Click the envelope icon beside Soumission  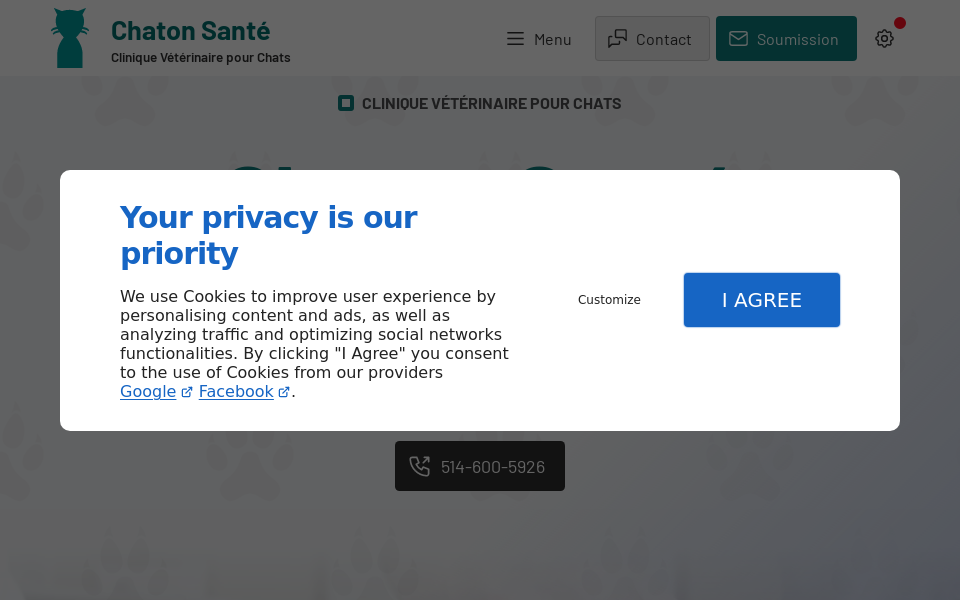tap(738, 39)
